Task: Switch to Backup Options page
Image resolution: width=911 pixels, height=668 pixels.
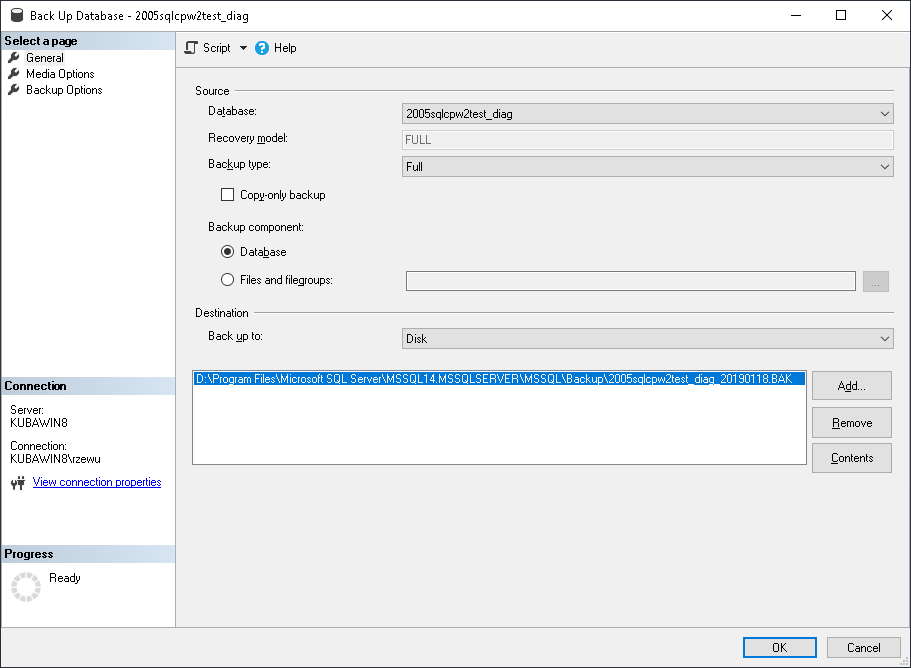Action: coord(64,90)
